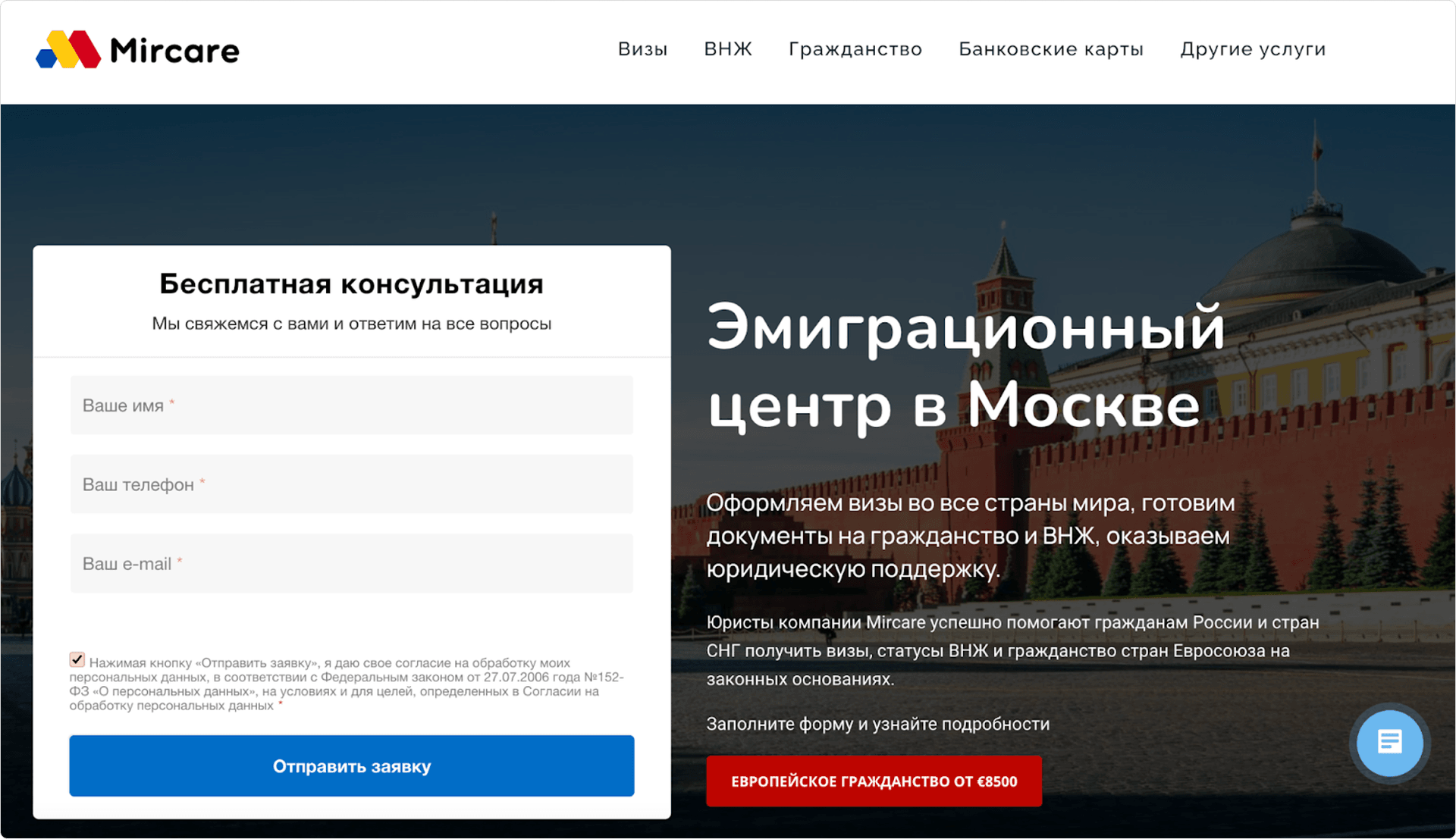Open the Визы menu item
Screen dimensions: 1456x839
tap(642, 49)
